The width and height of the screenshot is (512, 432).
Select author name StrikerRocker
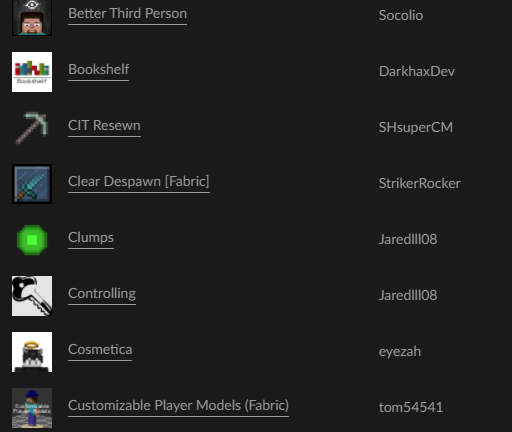(419, 183)
